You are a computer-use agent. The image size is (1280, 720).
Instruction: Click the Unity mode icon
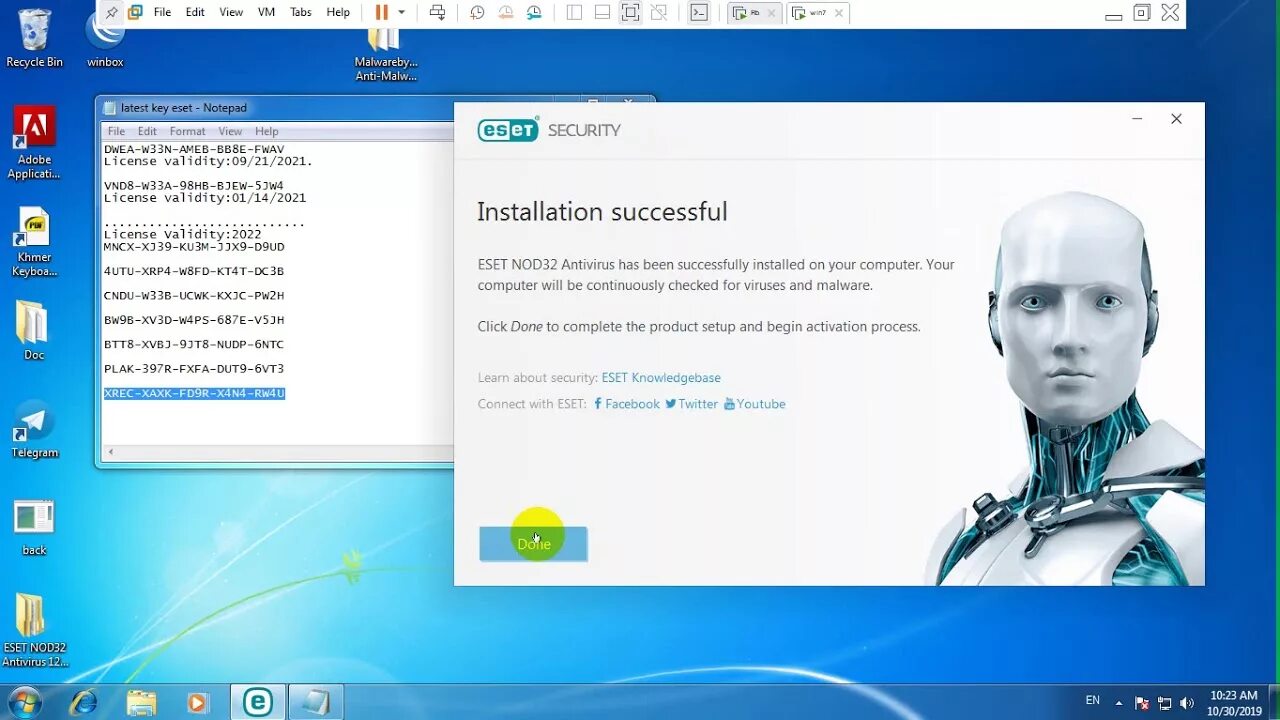[x=658, y=12]
